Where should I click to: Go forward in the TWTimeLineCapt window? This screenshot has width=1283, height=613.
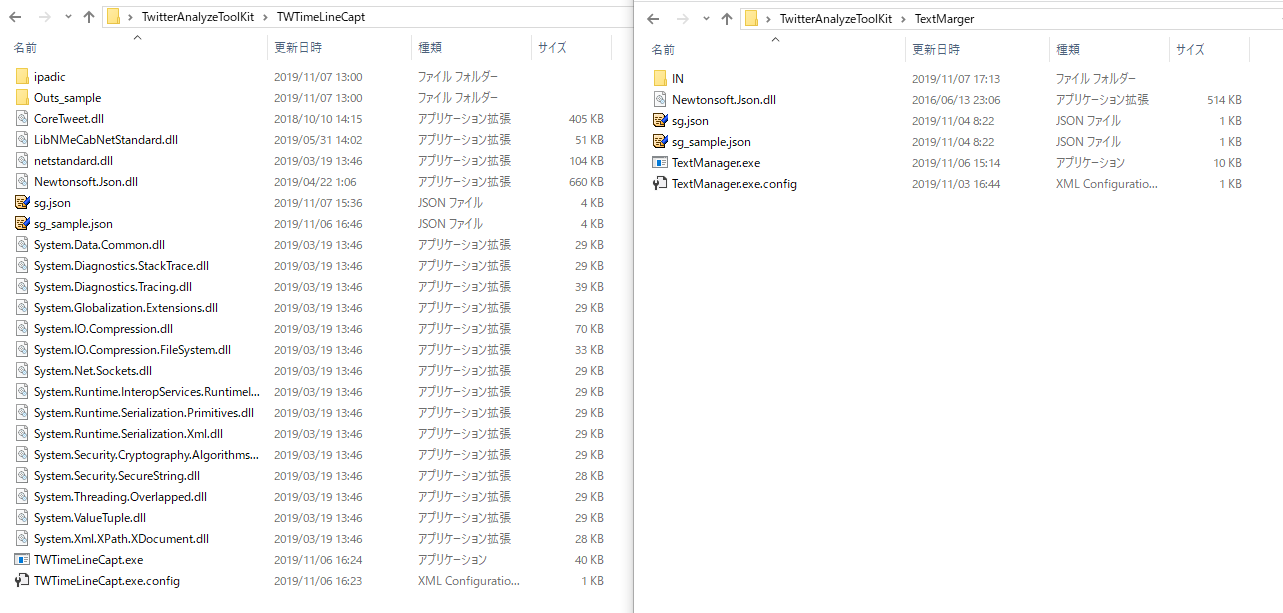44,17
